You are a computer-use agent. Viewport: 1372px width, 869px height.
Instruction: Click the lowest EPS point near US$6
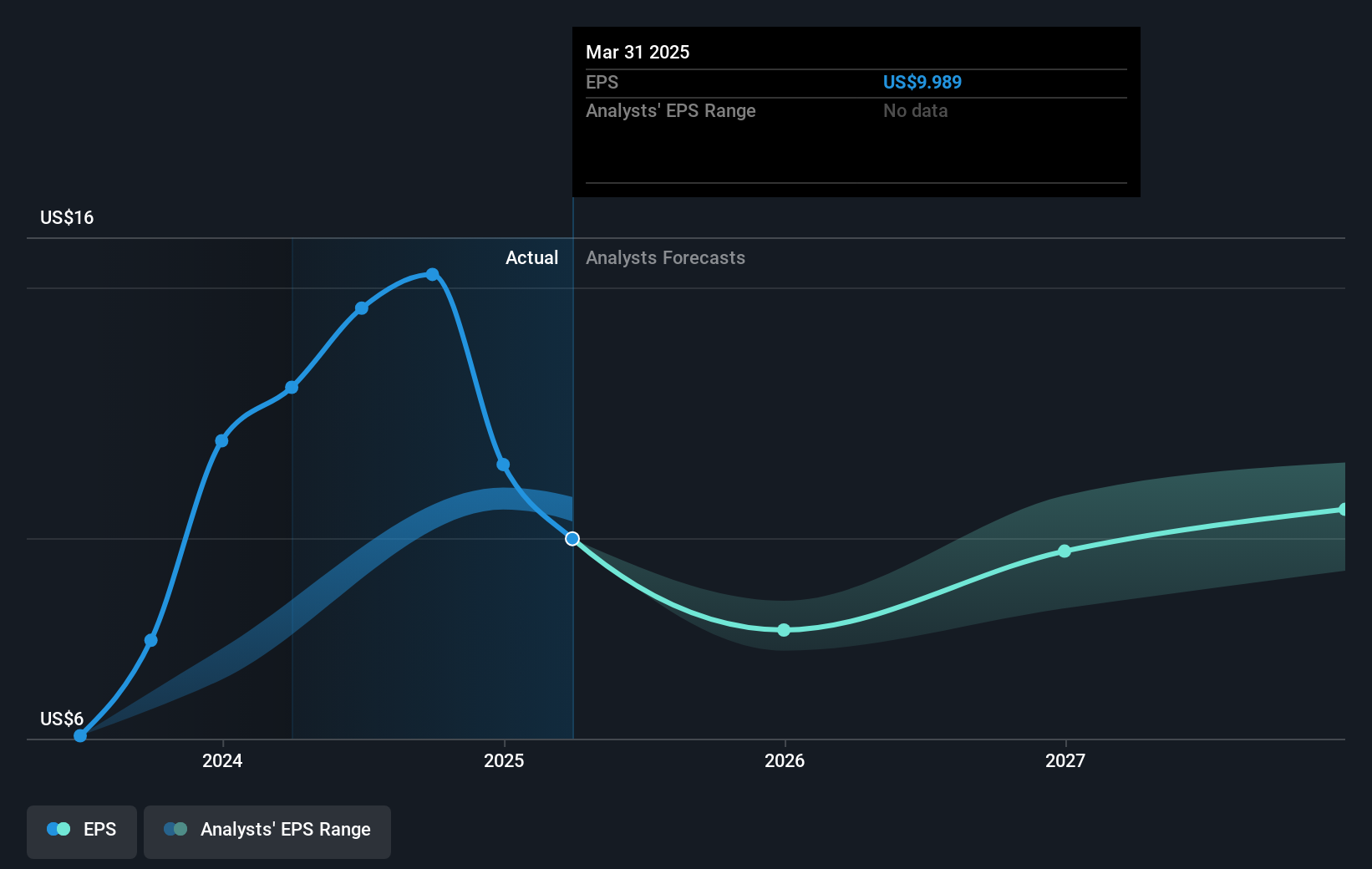80,735
